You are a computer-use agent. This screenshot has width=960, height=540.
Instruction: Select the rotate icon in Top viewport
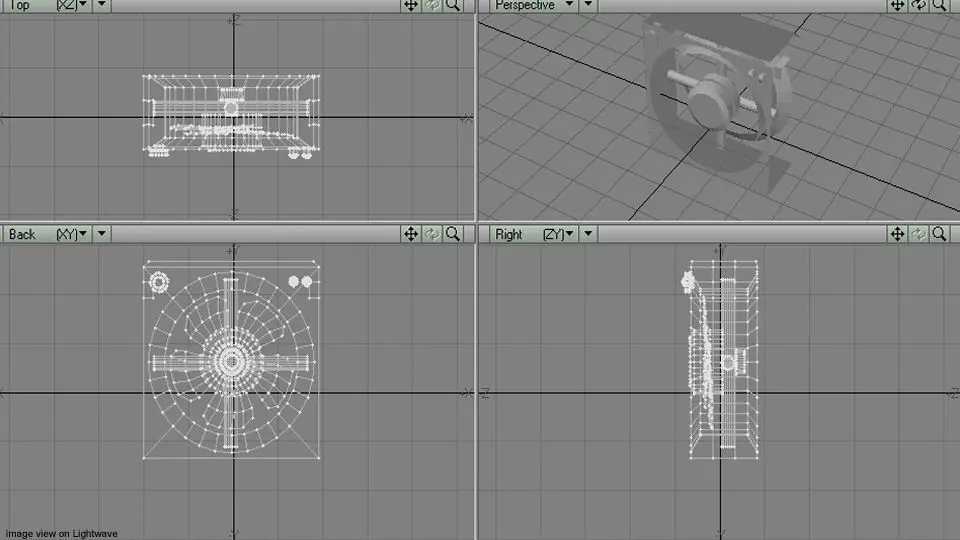tap(432, 6)
